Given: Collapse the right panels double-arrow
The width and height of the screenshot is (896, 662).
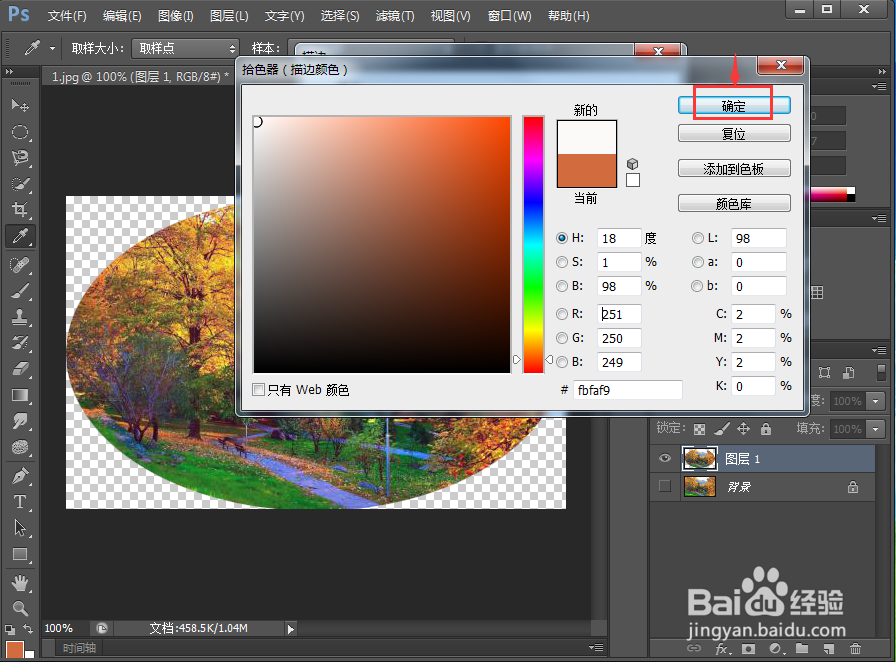Looking at the screenshot, I should pos(882,71).
